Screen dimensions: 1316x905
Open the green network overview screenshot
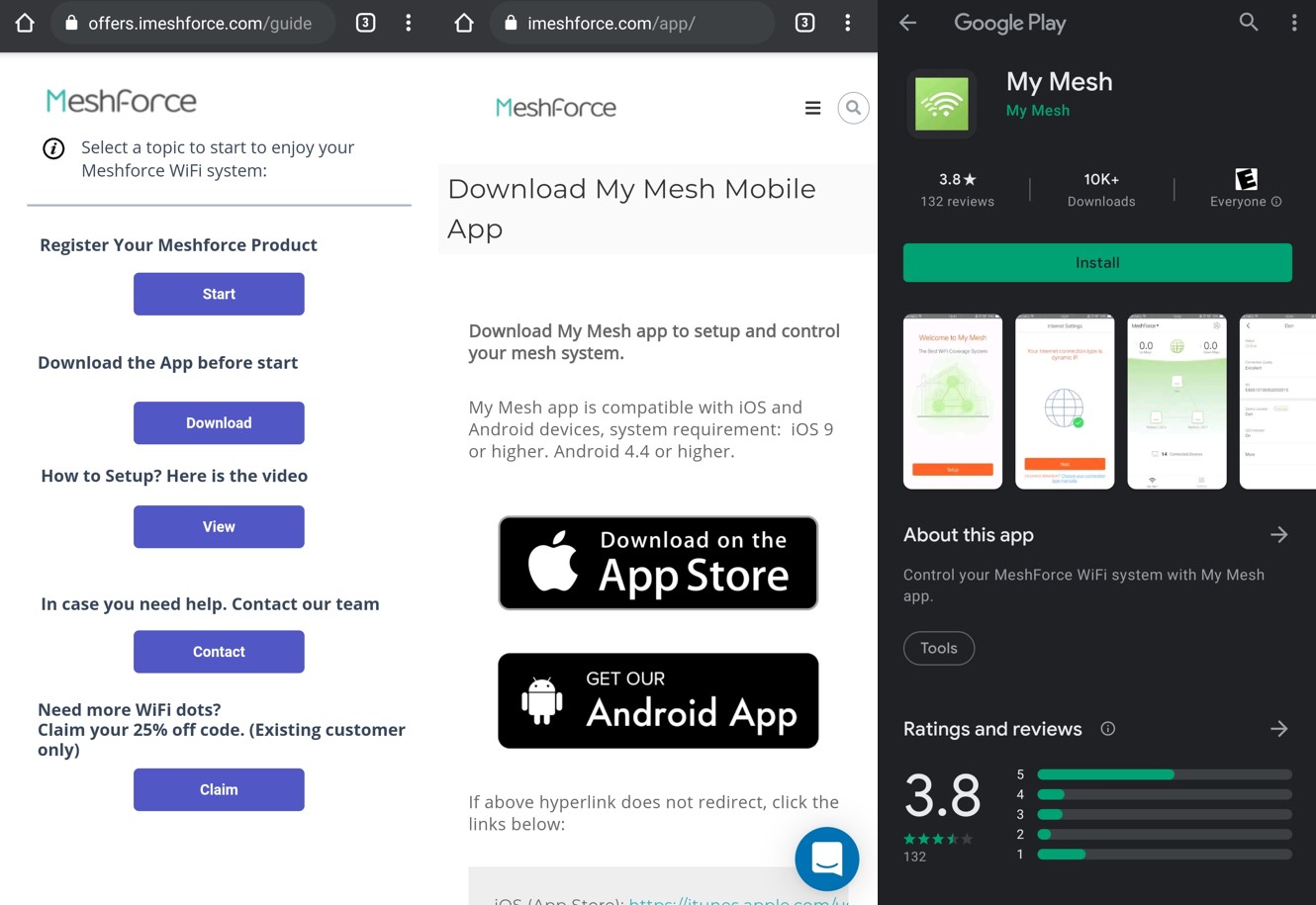click(1177, 402)
